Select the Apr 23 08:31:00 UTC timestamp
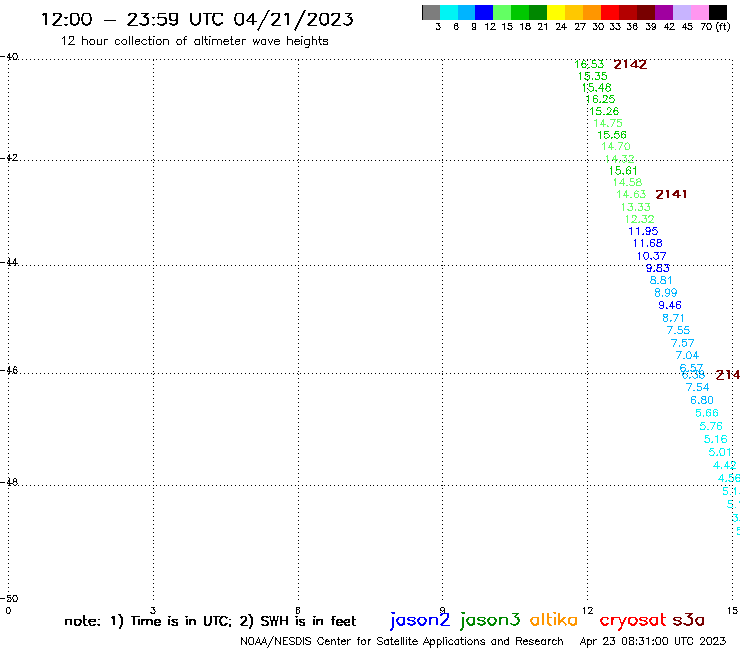740x650 pixels. (653, 641)
